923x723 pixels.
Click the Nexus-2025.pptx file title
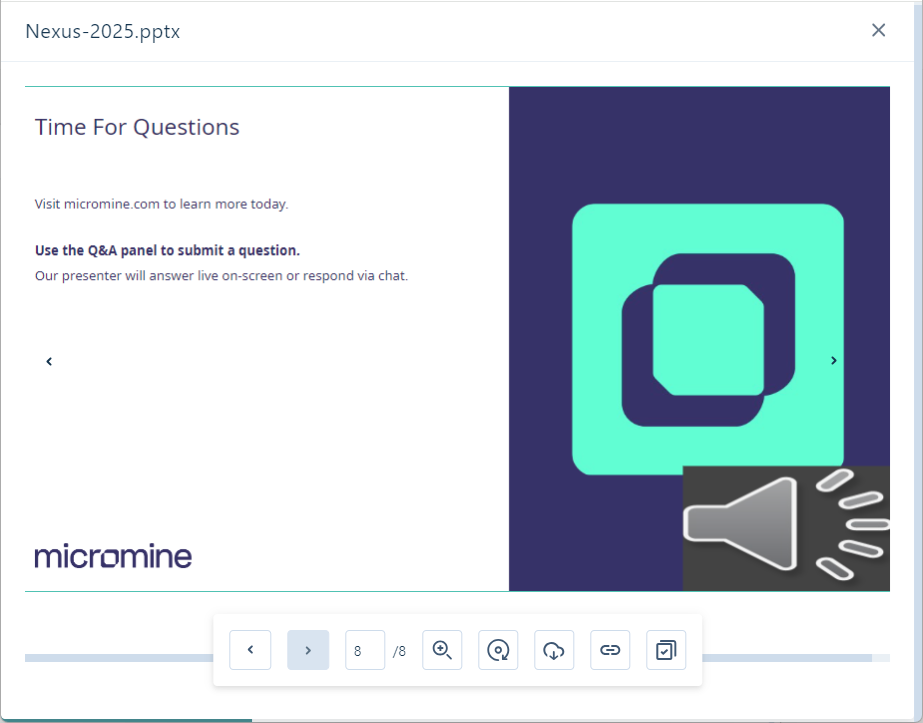point(102,31)
